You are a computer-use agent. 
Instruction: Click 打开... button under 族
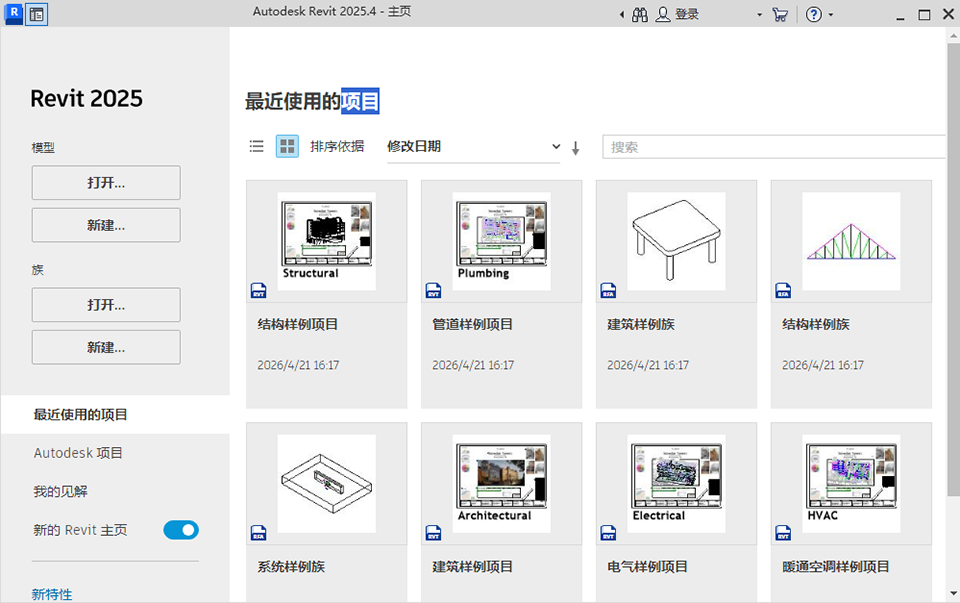pos(106,305)
